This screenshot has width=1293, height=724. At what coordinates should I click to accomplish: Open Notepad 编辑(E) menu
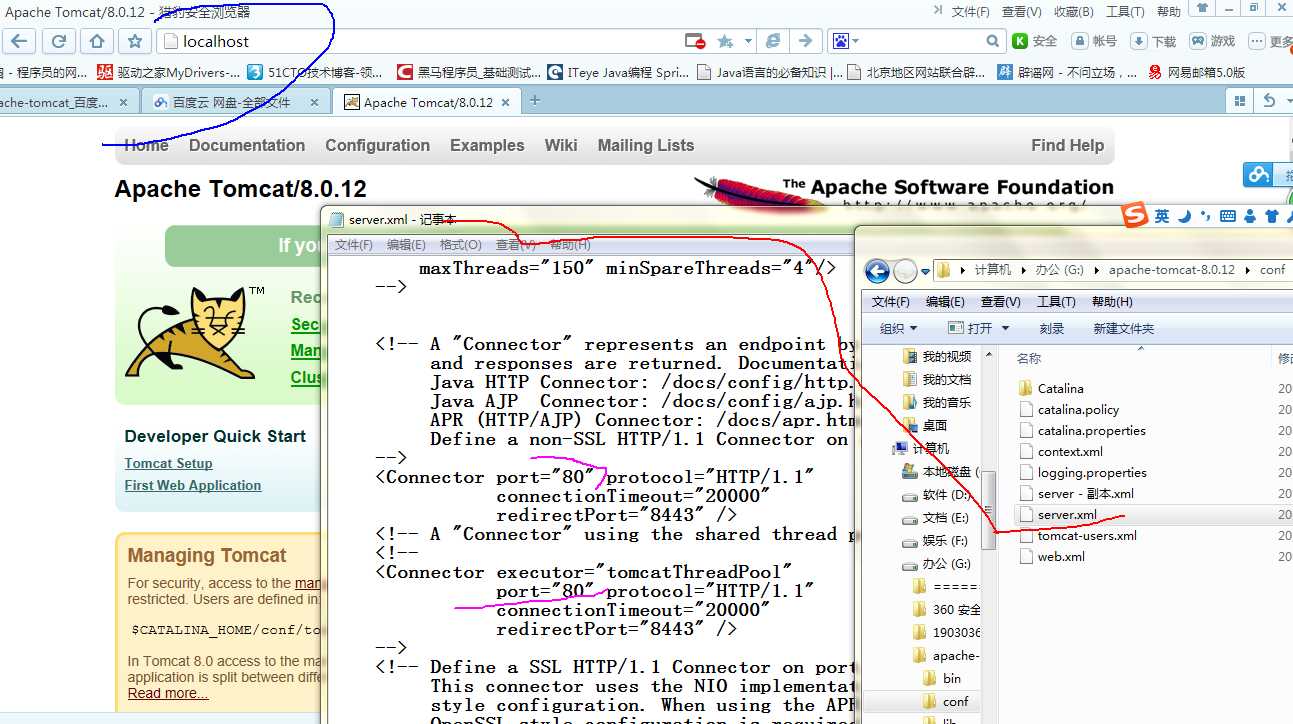(x=406, y=245)
